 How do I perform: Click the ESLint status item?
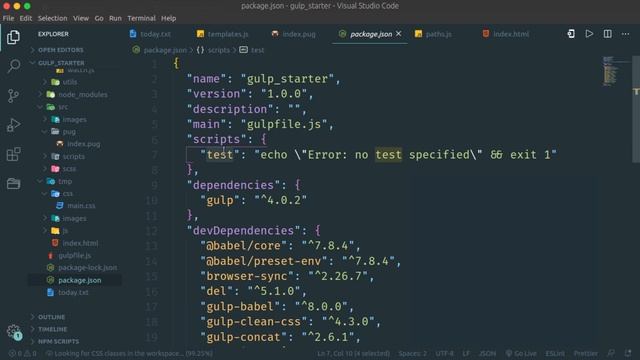(555, 353)
